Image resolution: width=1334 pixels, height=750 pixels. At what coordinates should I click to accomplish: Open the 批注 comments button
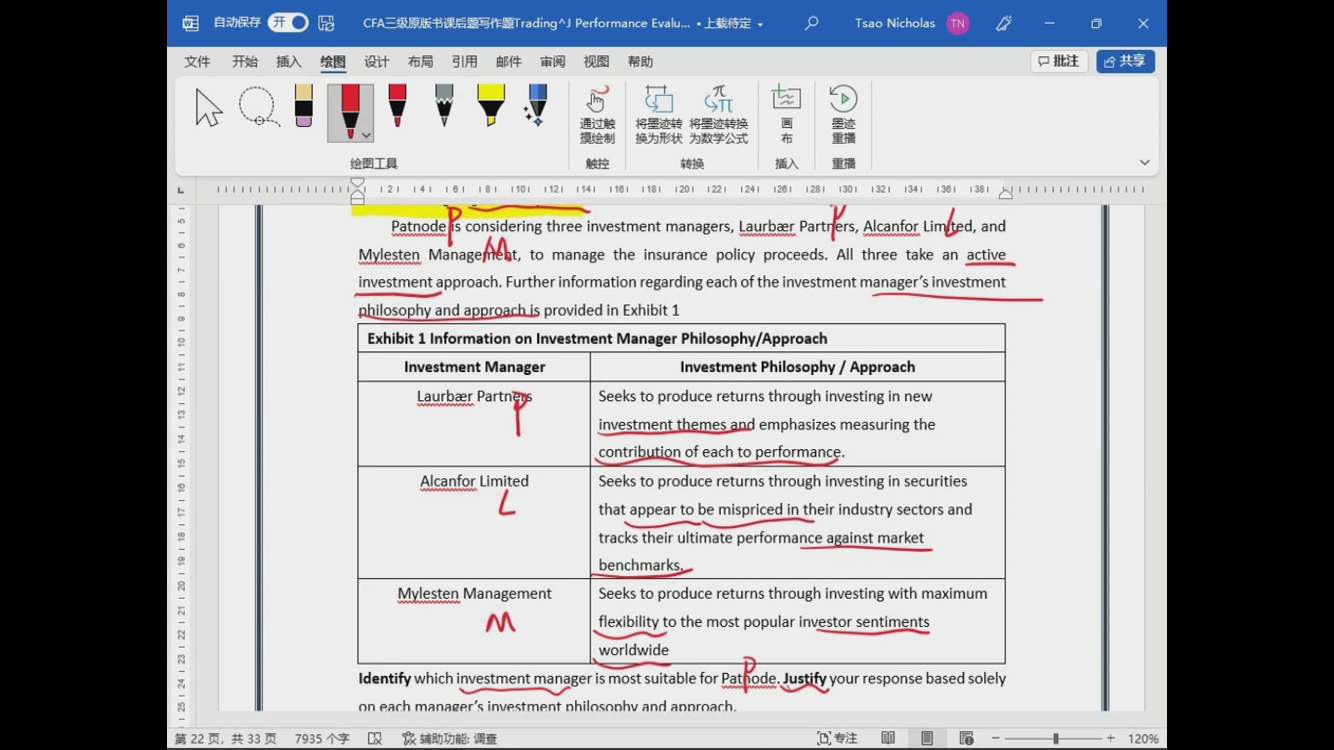(x=1058, y=62)
